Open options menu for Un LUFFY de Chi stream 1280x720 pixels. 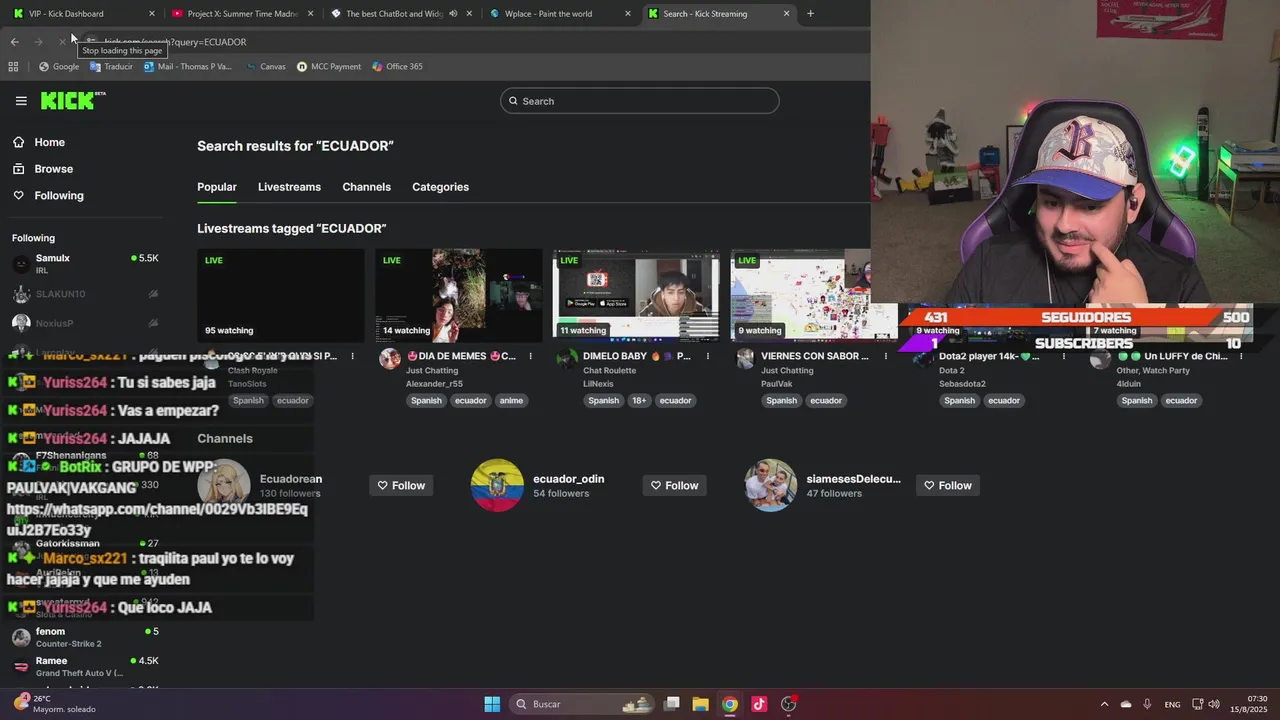[1241, 356]
